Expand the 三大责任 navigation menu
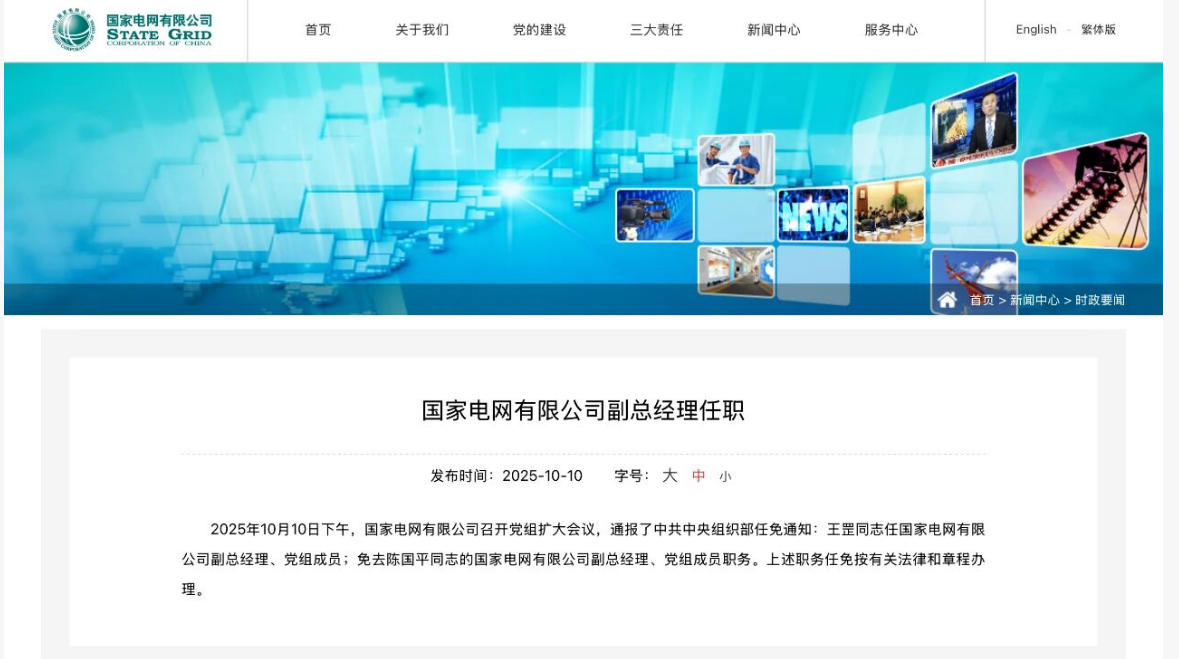1179x659 pixels. 656,30
